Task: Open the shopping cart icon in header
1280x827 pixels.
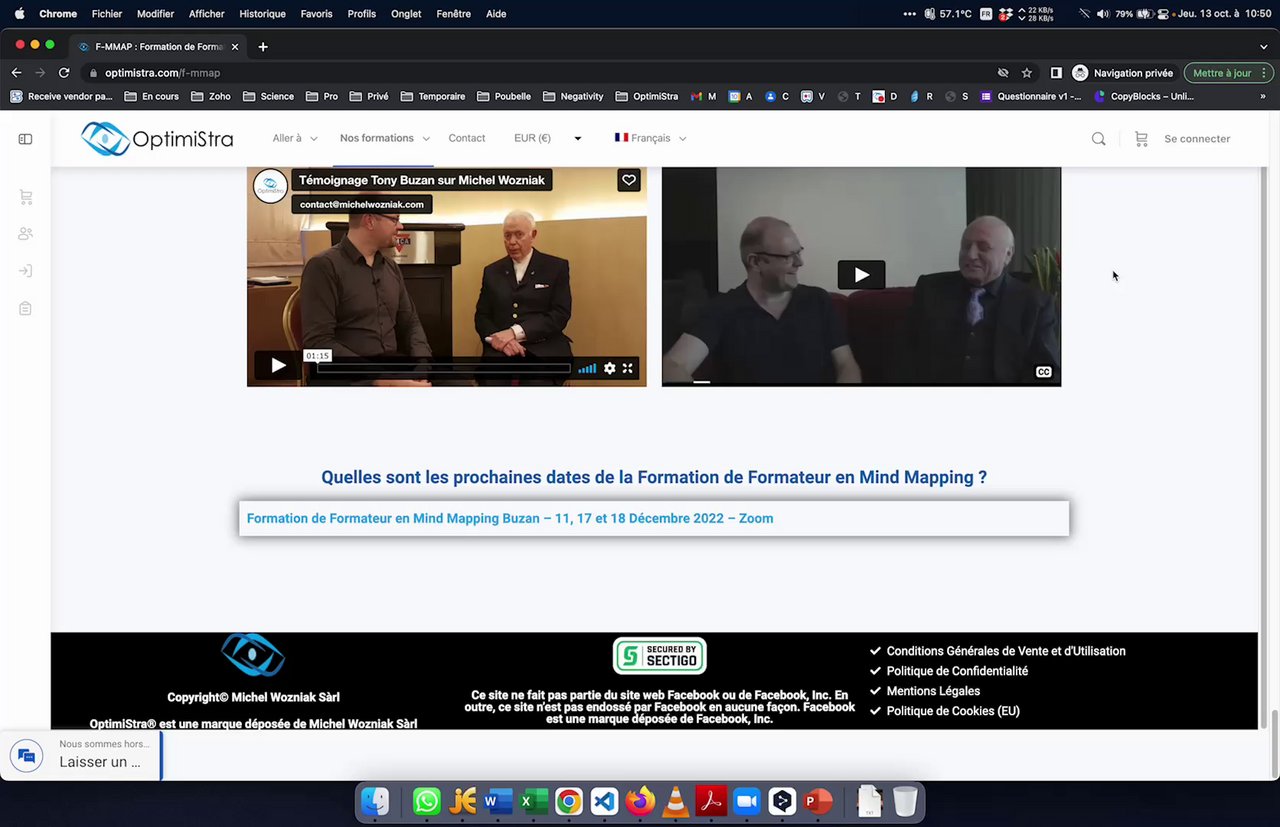Action: [1141, 139]
